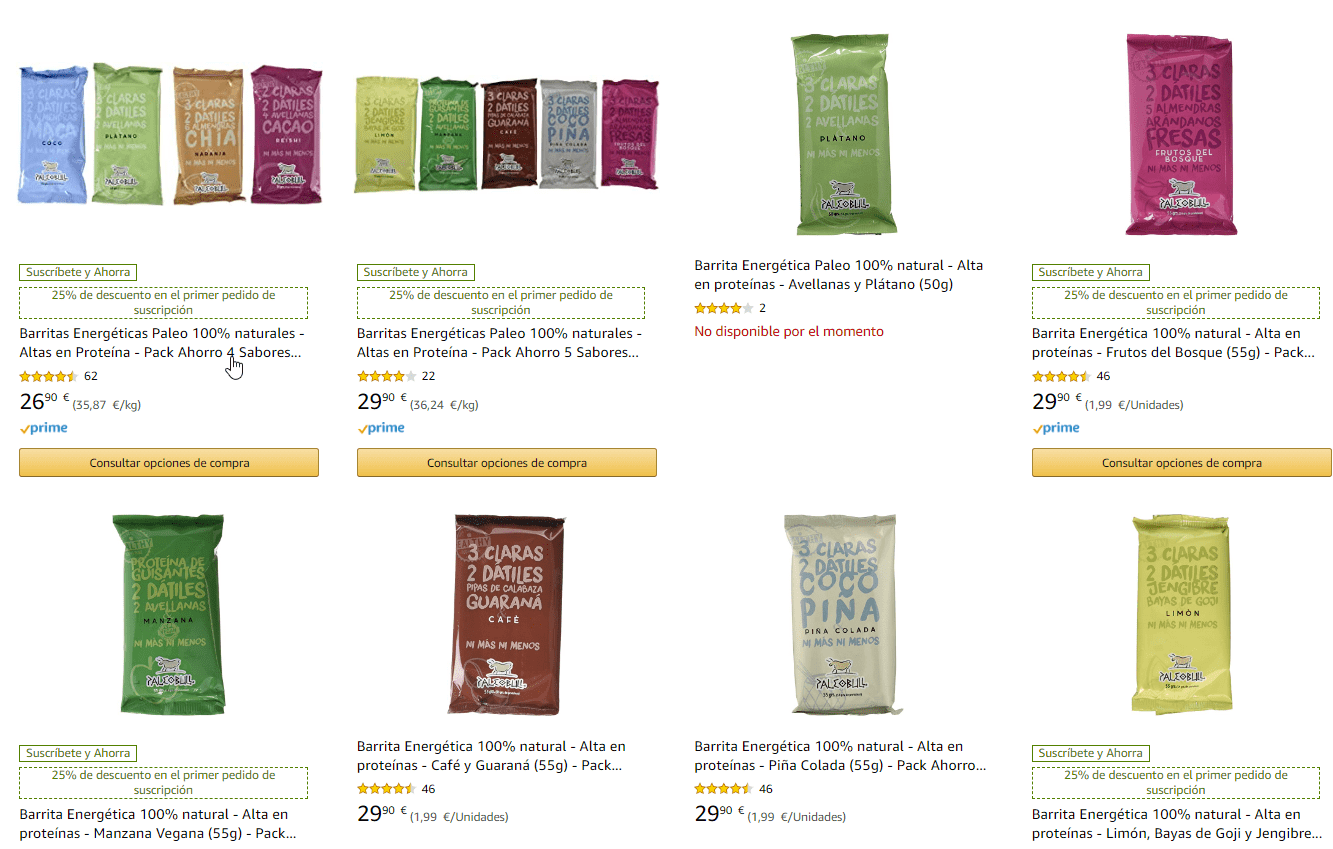Open the Piña Colada (55g) title link

click(841, 756)
